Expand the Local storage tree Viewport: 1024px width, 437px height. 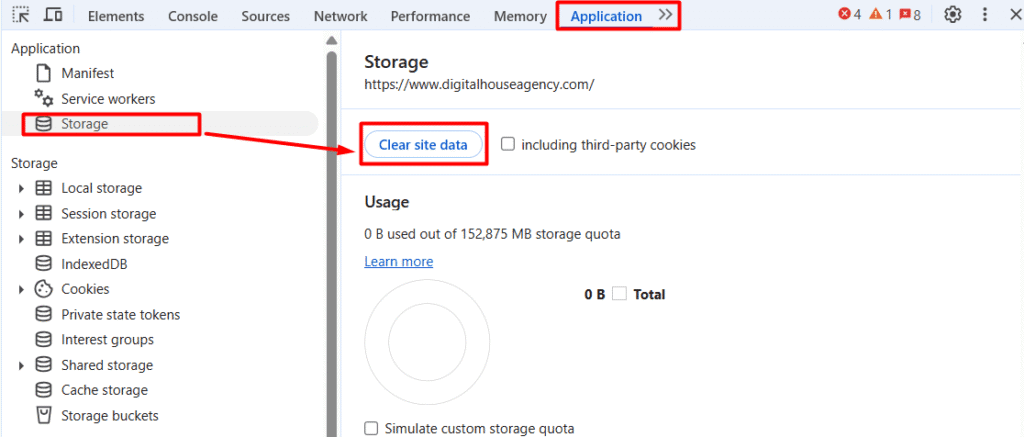(21, 188)
